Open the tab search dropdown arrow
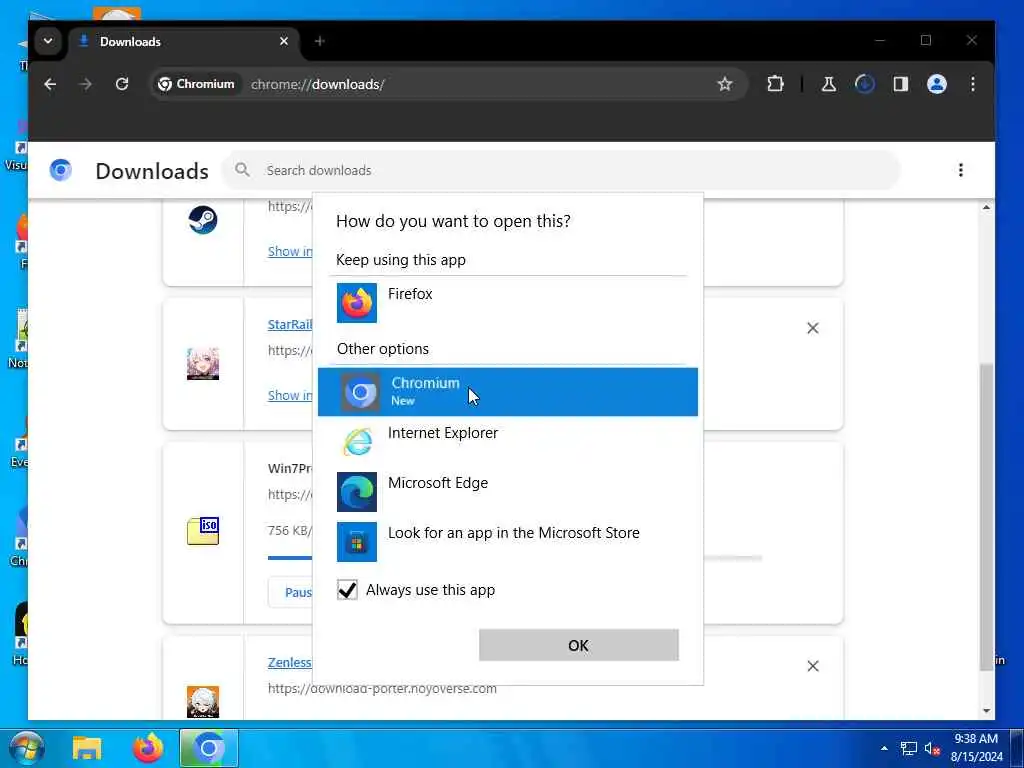This screenshot has width=1024, height=768. coord(48,41)
